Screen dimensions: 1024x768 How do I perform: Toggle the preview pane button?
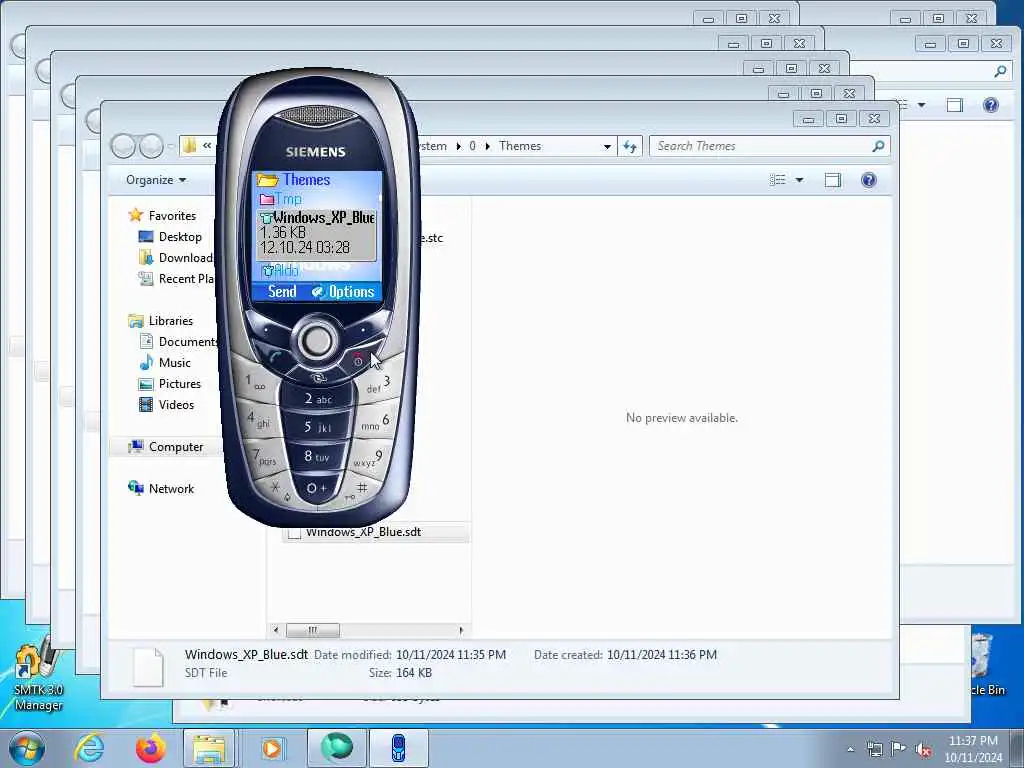(x=833, y=180)
